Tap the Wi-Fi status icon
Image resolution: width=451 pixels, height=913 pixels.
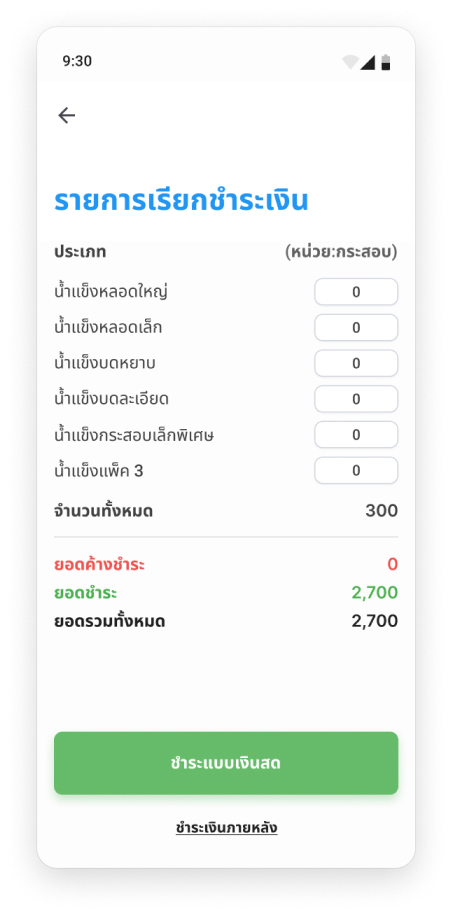[350, 62]
